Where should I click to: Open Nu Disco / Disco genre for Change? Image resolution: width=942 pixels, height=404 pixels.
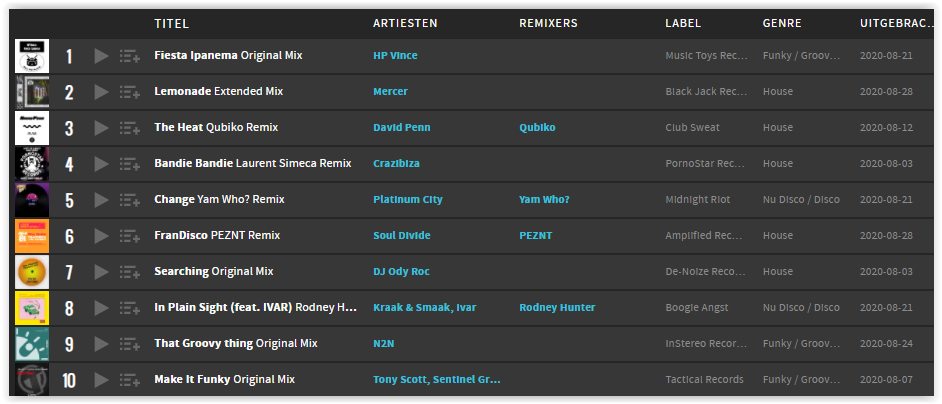[801, 200]
